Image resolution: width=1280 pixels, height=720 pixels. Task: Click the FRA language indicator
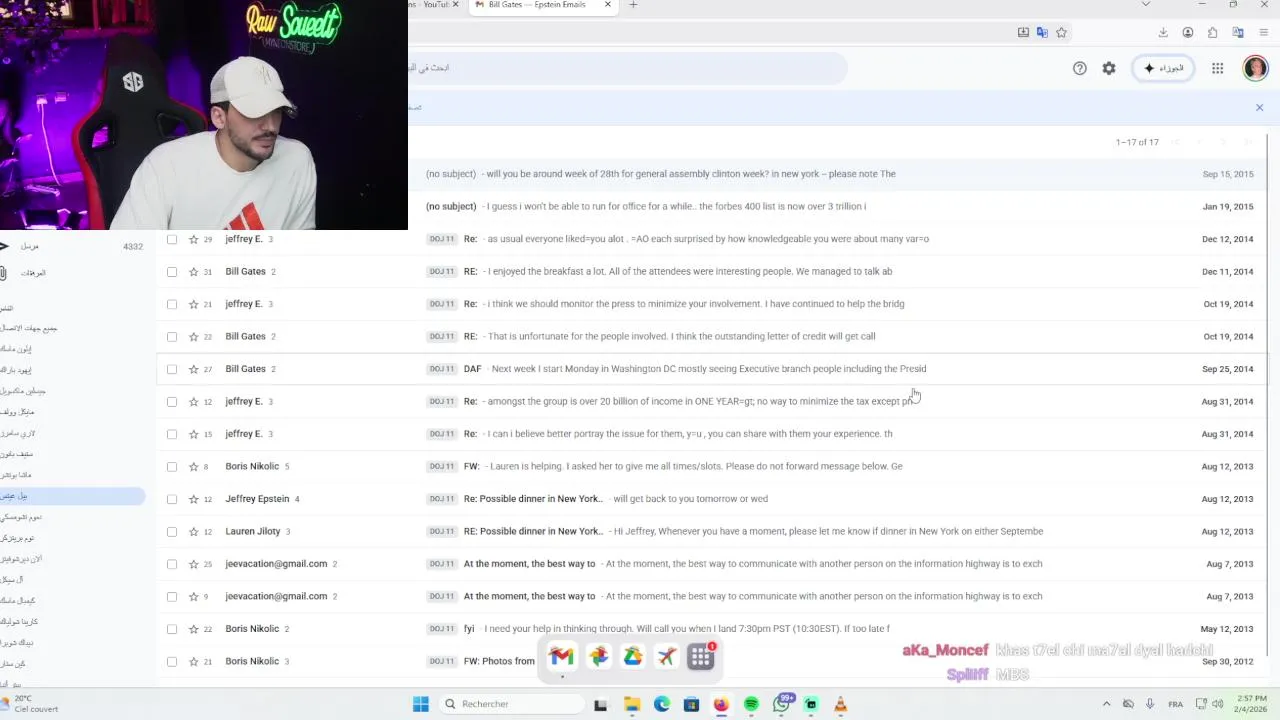click(1176, 704)
